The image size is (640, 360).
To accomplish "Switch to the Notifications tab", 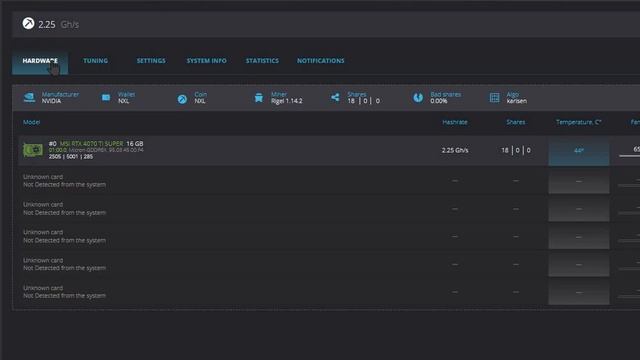I will pos(320,61).
